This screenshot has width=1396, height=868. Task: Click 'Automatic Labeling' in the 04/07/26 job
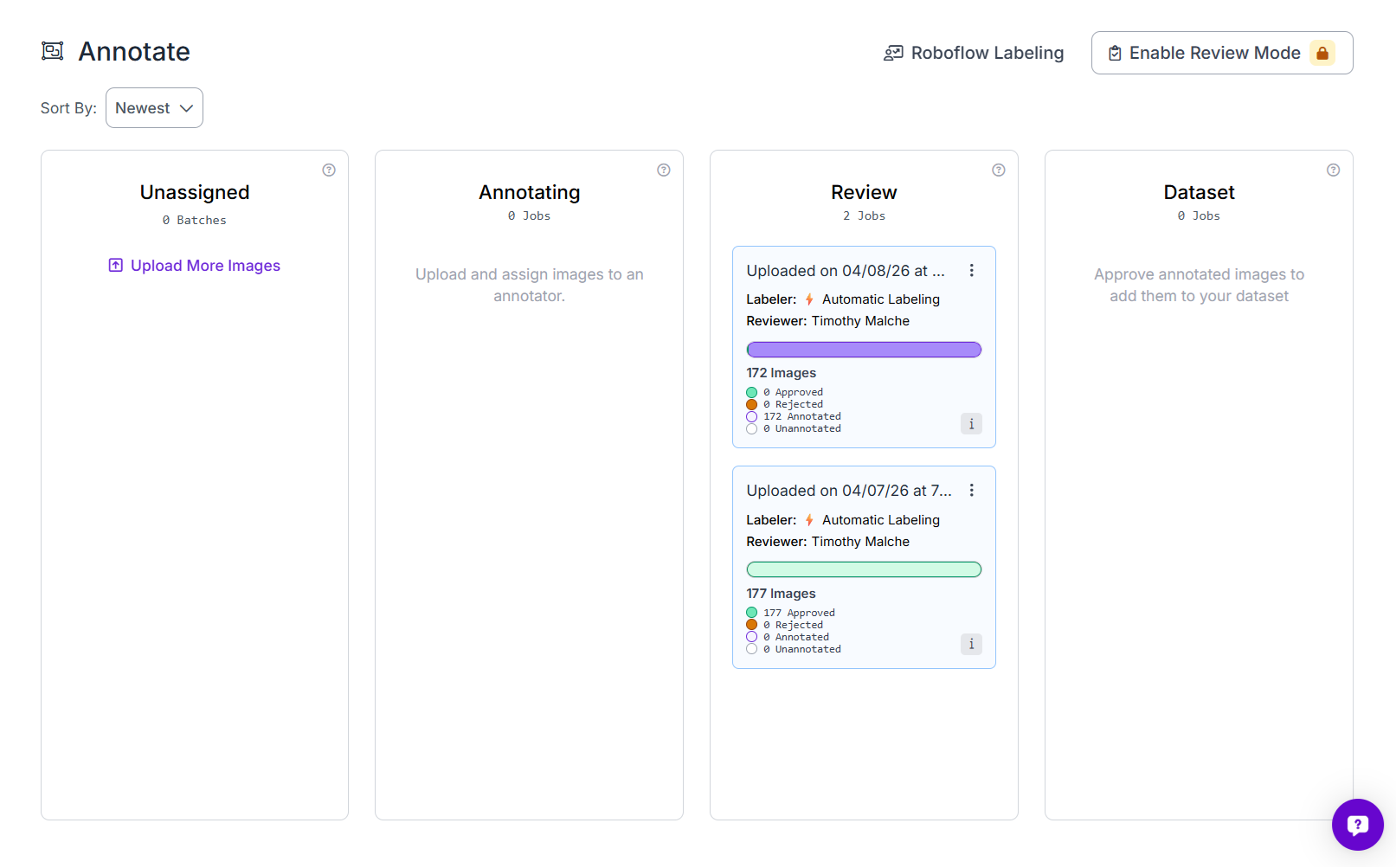(x=881, y=520)
